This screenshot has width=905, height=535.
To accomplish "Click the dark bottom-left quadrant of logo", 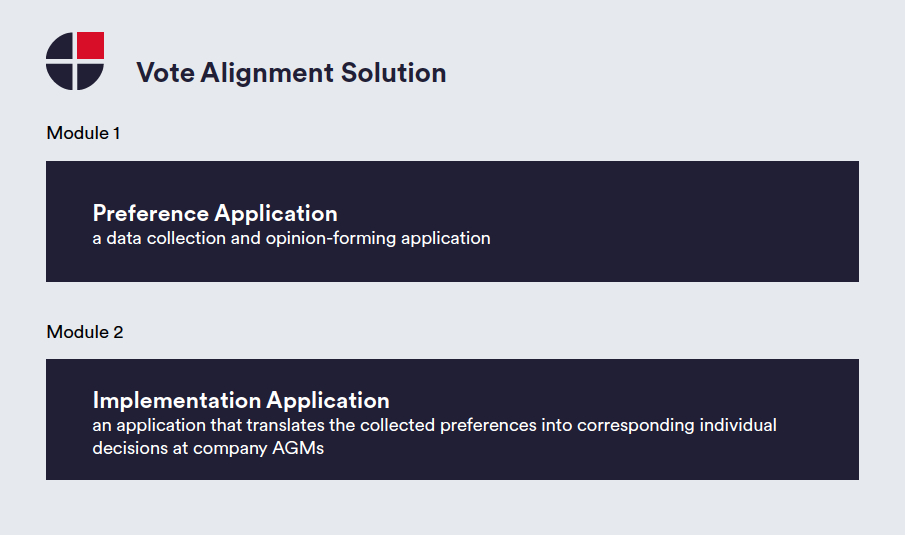I will tap(60, 76).
